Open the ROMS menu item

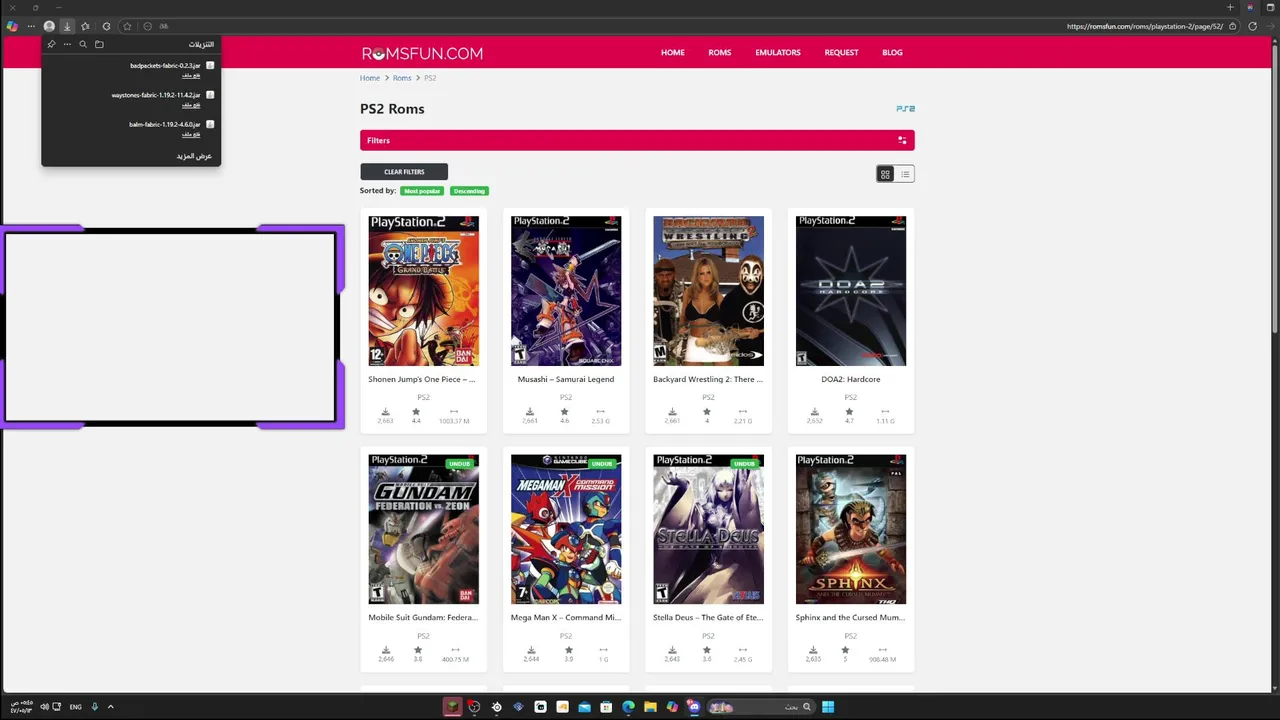(720, 53)
